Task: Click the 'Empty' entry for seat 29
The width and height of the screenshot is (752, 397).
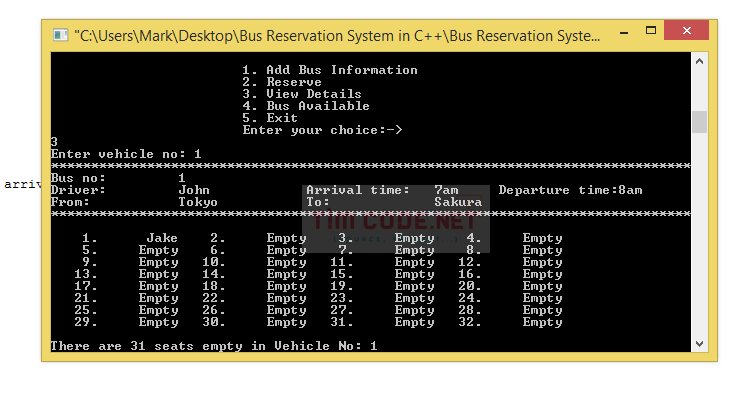Action: [158, 322]
